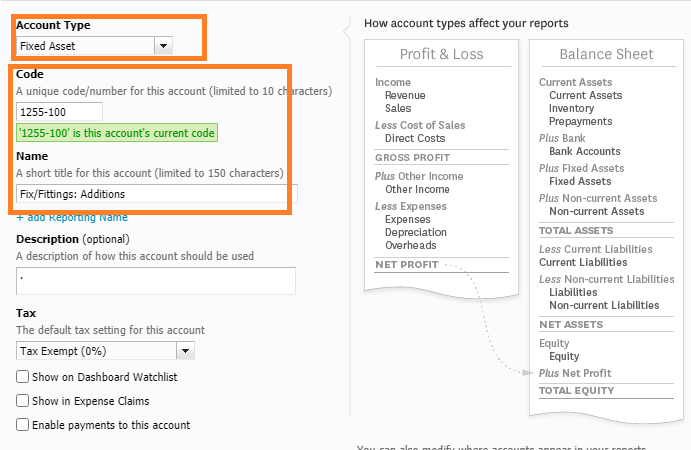This screenshot has height=450, width=691.
Task: Open the Account Type dropdown arrow
Action: click(x=163, y=46)
